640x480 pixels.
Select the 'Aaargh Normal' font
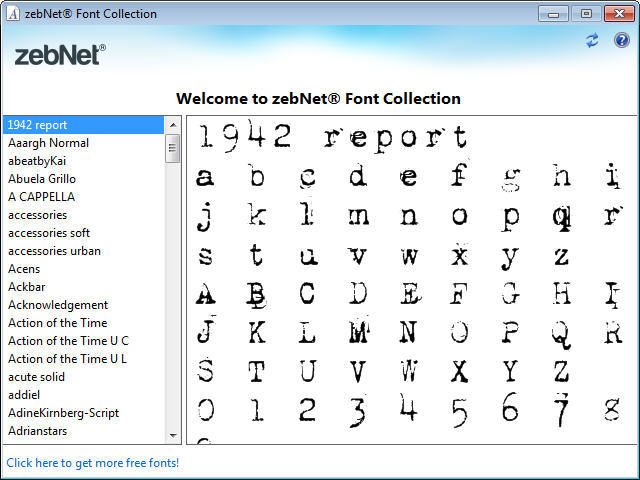click(83, 143)
